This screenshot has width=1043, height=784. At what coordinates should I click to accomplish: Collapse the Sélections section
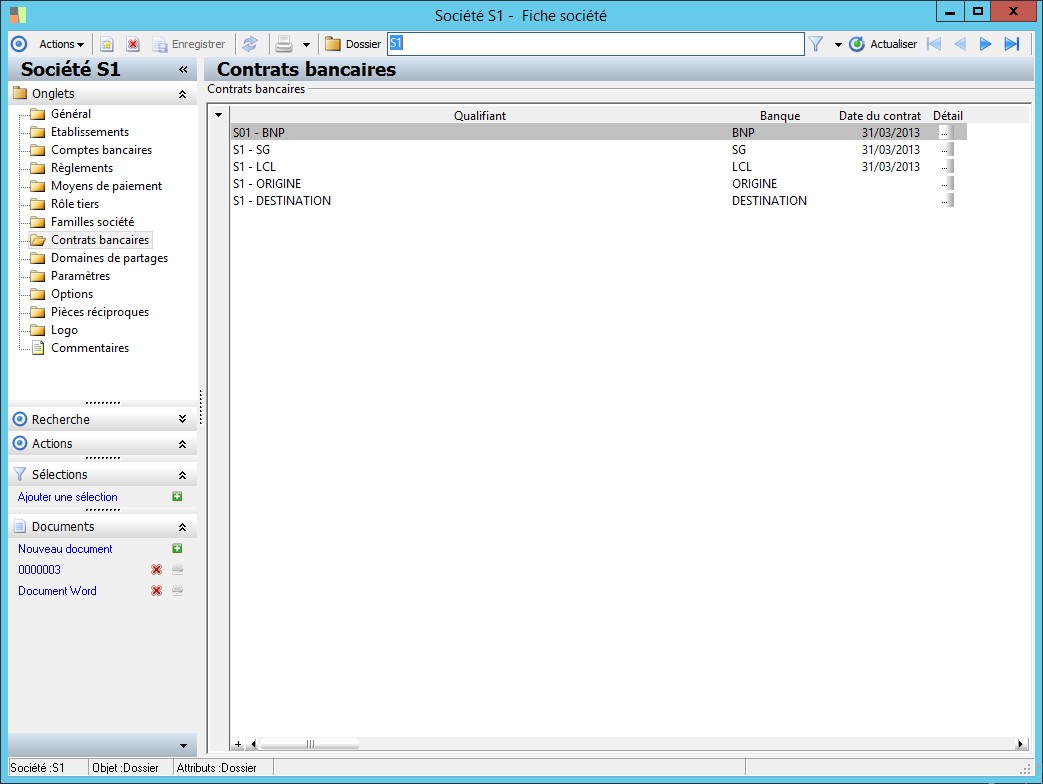point(182,475)
